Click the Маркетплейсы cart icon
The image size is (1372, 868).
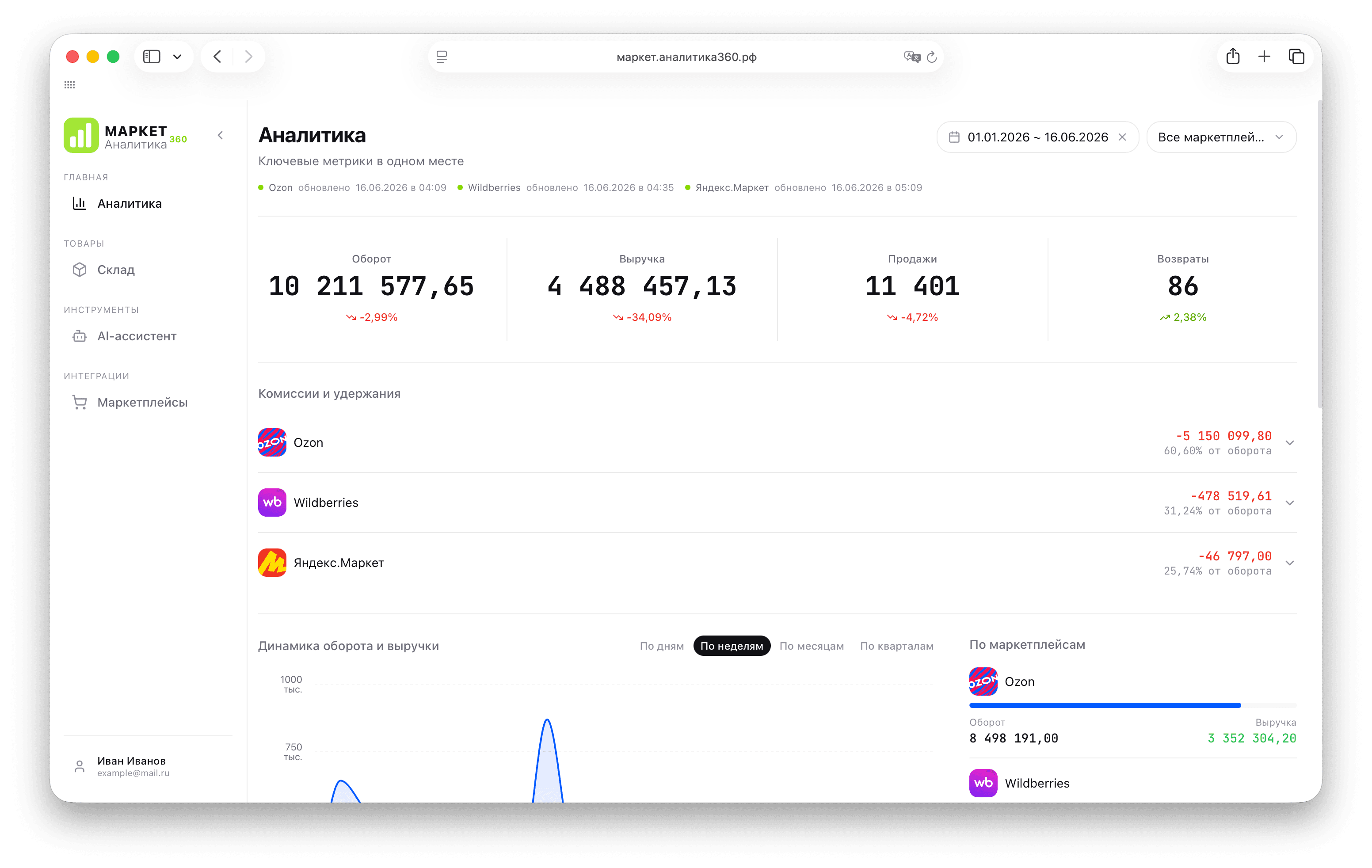point(79,402)
